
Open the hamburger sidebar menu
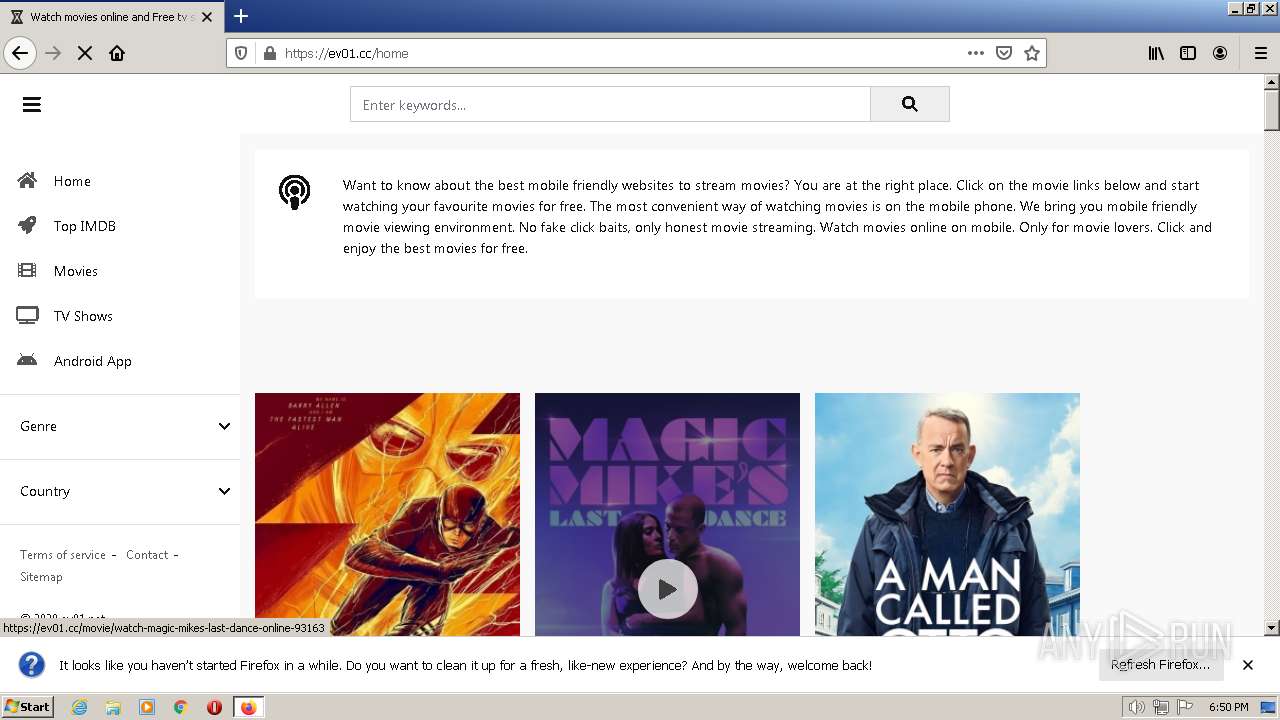point(32,104)
